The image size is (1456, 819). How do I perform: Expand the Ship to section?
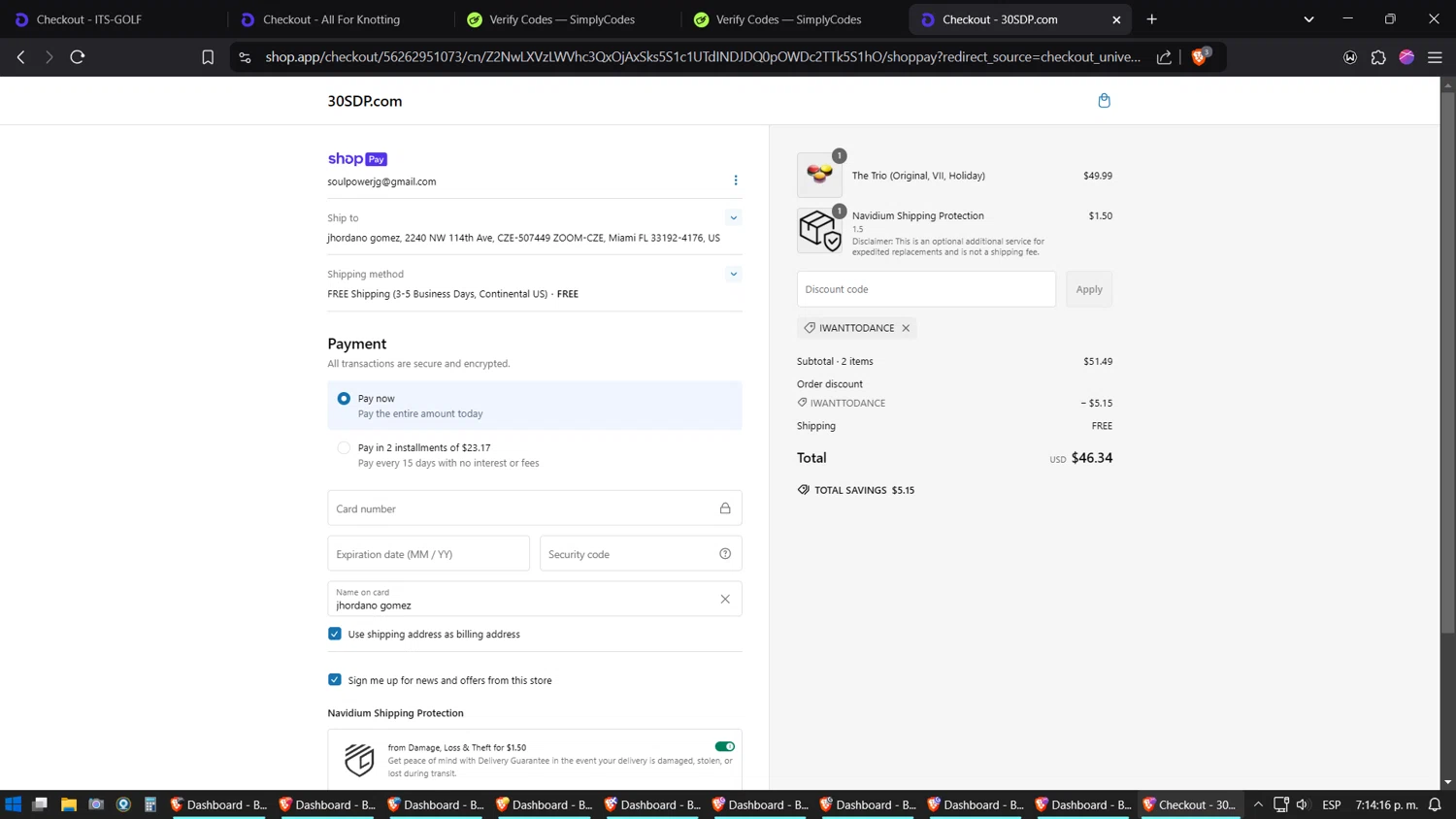(x=734, y=218)
